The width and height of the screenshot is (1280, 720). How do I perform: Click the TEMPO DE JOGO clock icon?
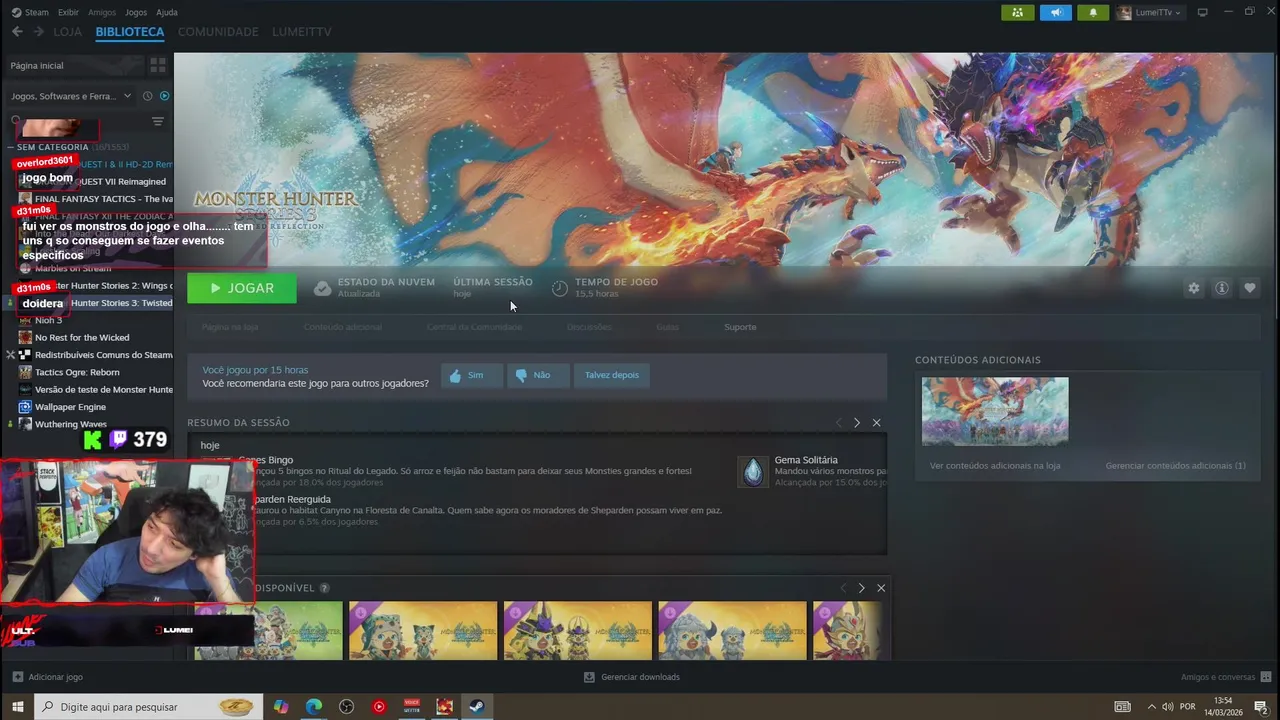point(560,288)
